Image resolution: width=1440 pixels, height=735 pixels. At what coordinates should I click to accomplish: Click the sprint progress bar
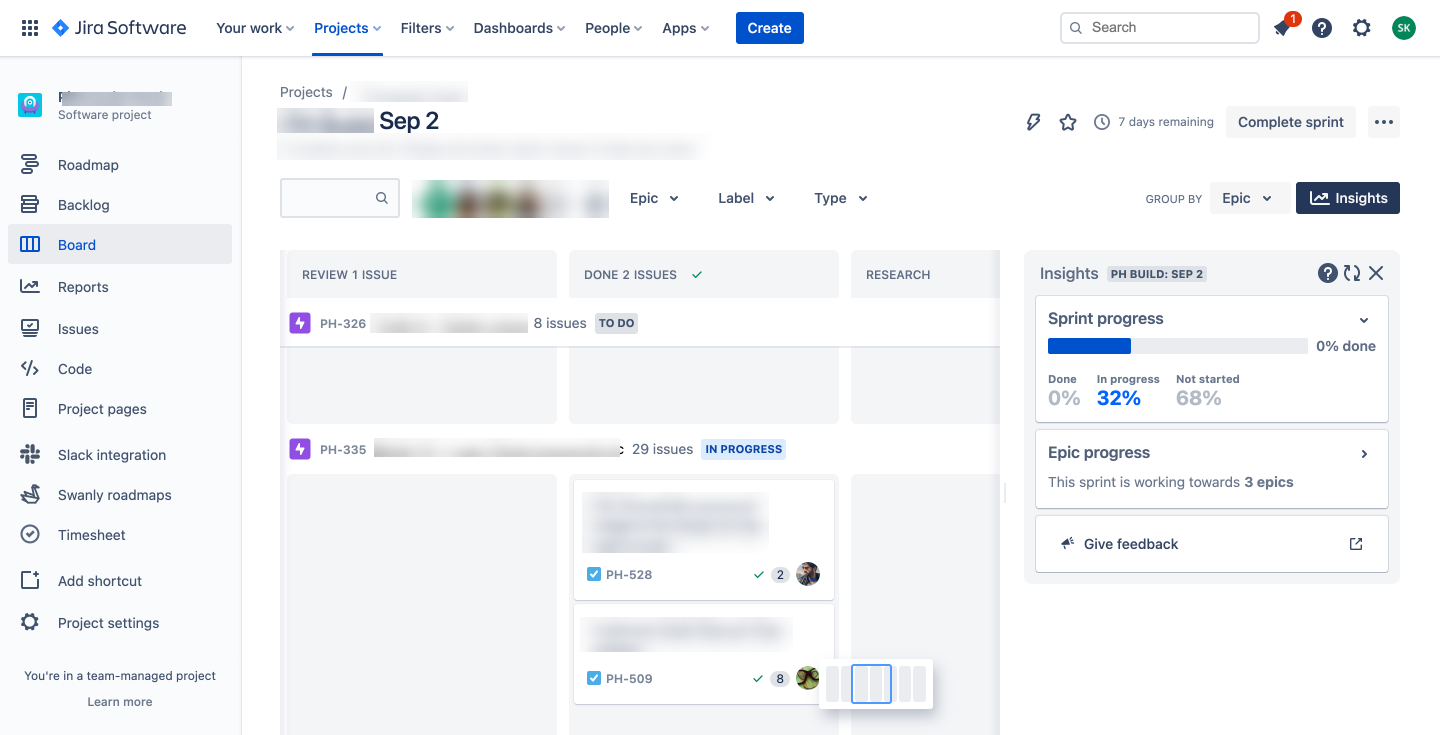coord(1178,346)
